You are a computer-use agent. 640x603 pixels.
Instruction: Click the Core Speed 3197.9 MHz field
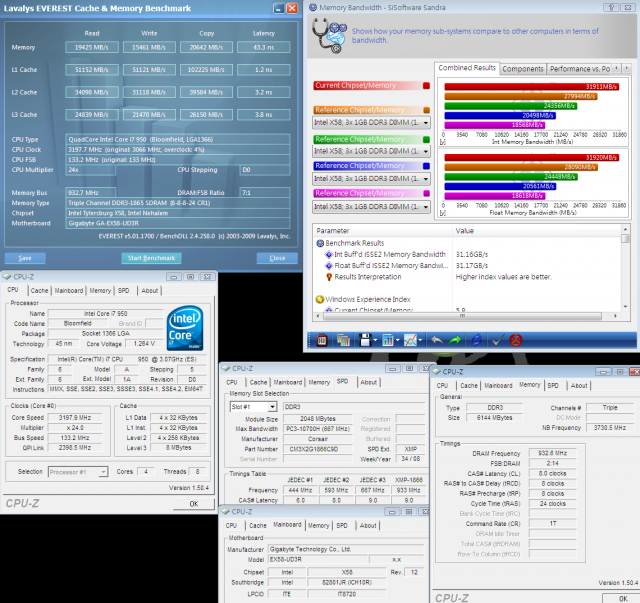click(x=75, y=418)
